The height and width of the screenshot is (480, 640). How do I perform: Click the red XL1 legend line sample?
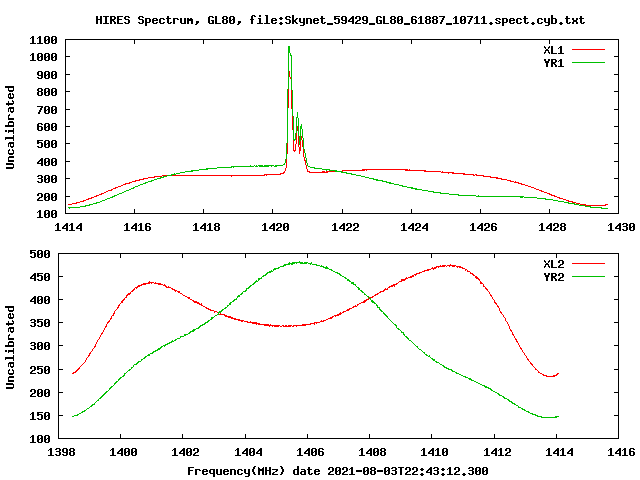(588, 50)
